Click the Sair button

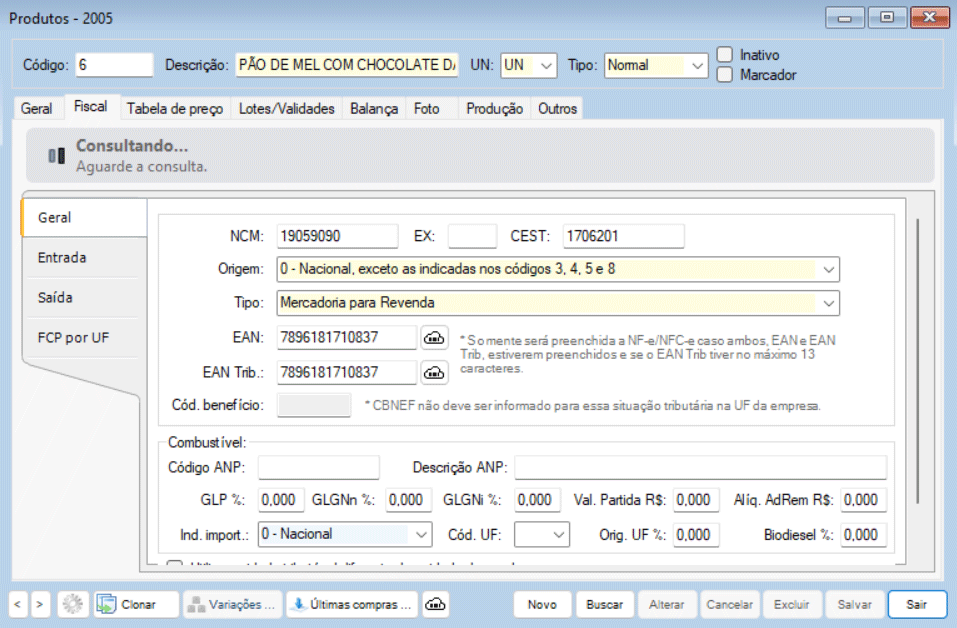pyautogui.click(x=917, y=604)
